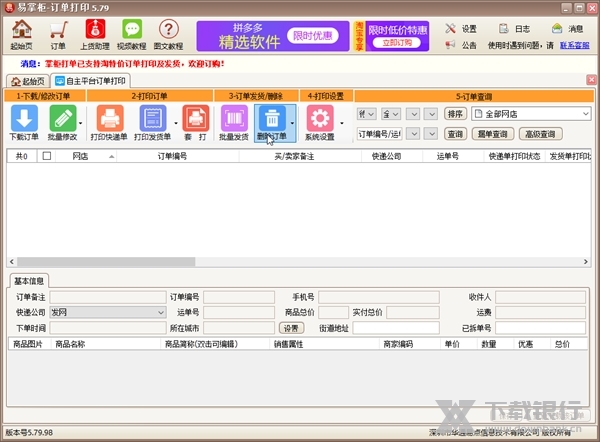This screenshot has height=442, width=600.
Task: Switch to 自主平台订单打印 tab
Action: pos(90,81)
